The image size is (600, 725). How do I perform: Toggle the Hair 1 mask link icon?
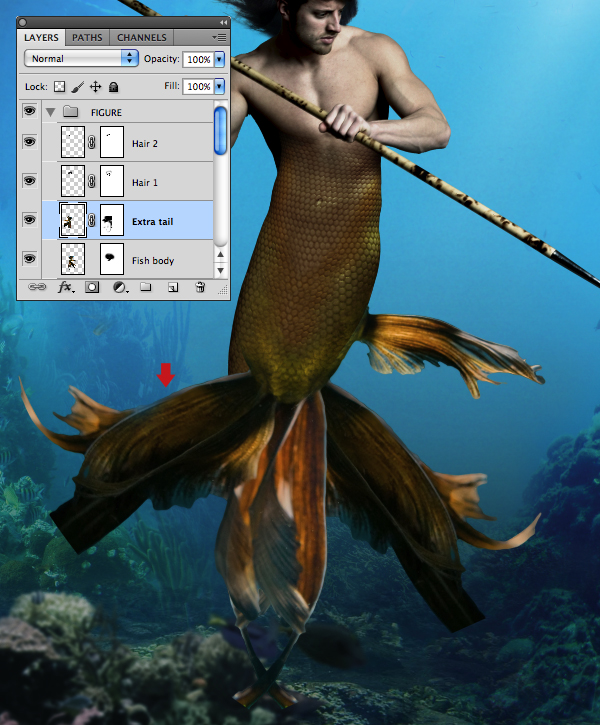click(92, 181)
